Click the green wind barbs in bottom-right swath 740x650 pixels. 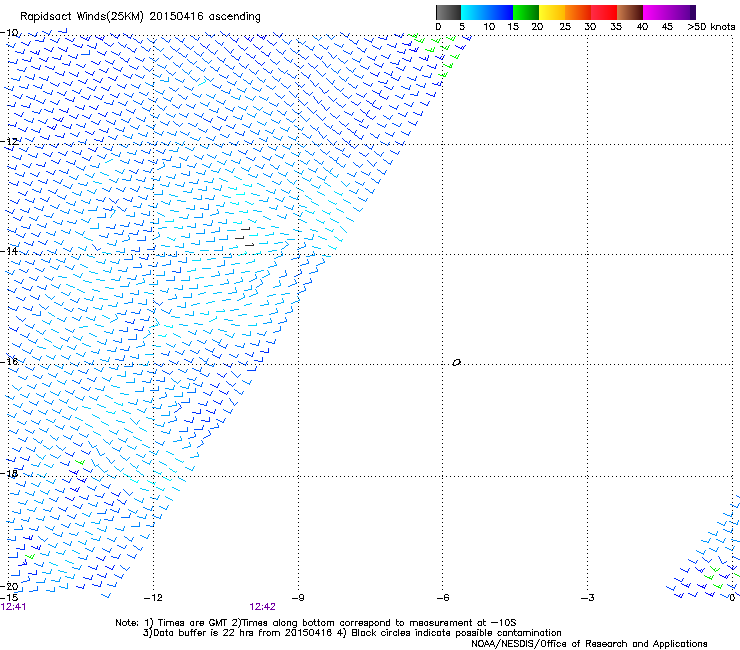point(716,578)
